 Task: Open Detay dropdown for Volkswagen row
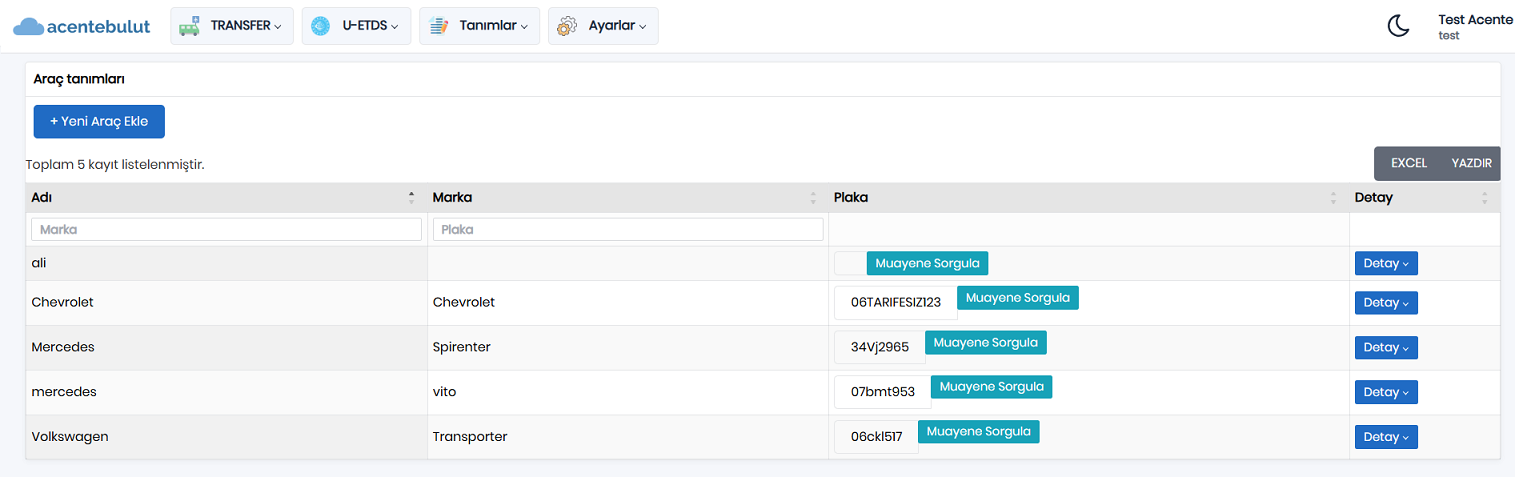click(x=1386, y=437)
